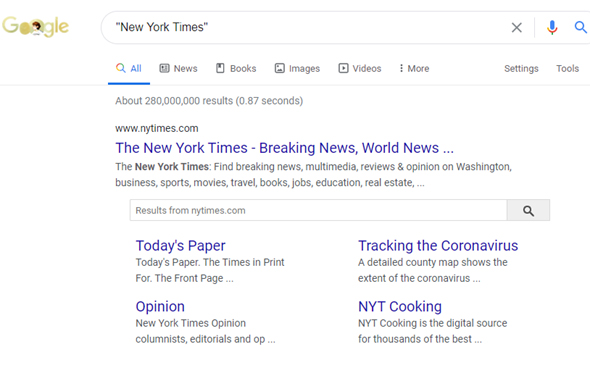Click the "Today's Paper. The Times in Print" description
This screenshot has height=373, width=590.
coord(210,262)
